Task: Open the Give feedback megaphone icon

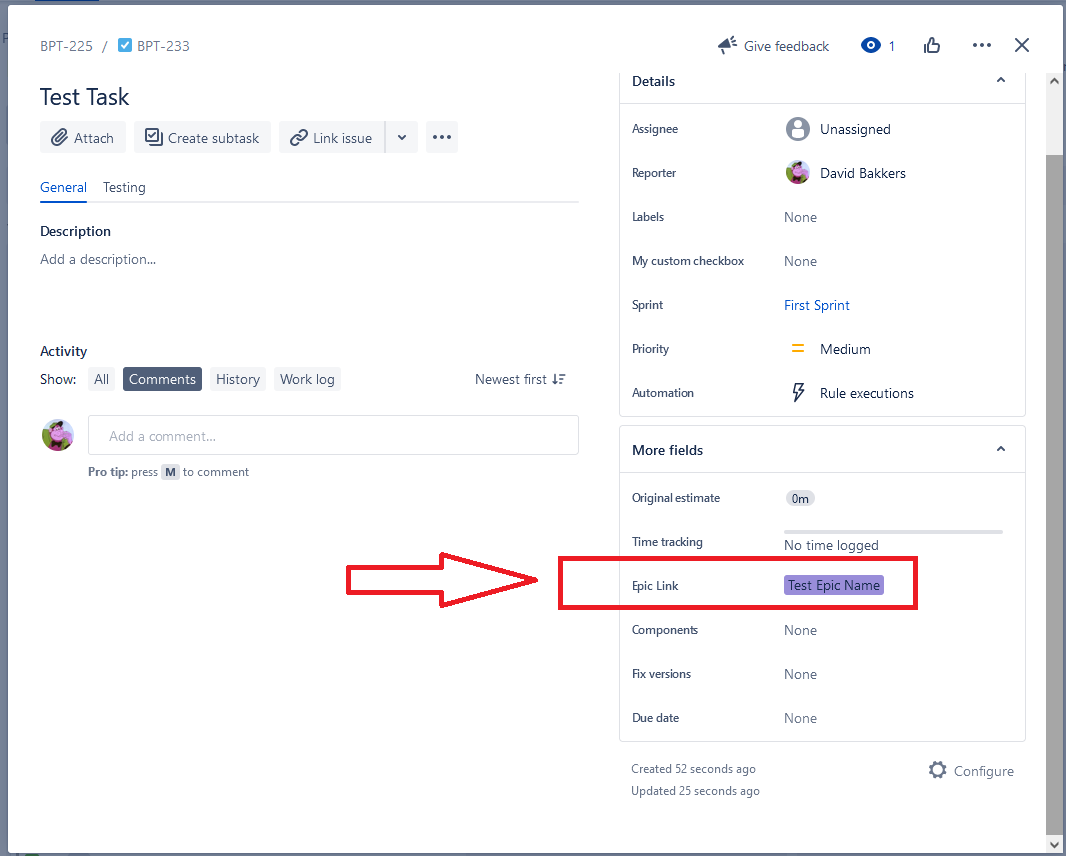Action: 727,45
